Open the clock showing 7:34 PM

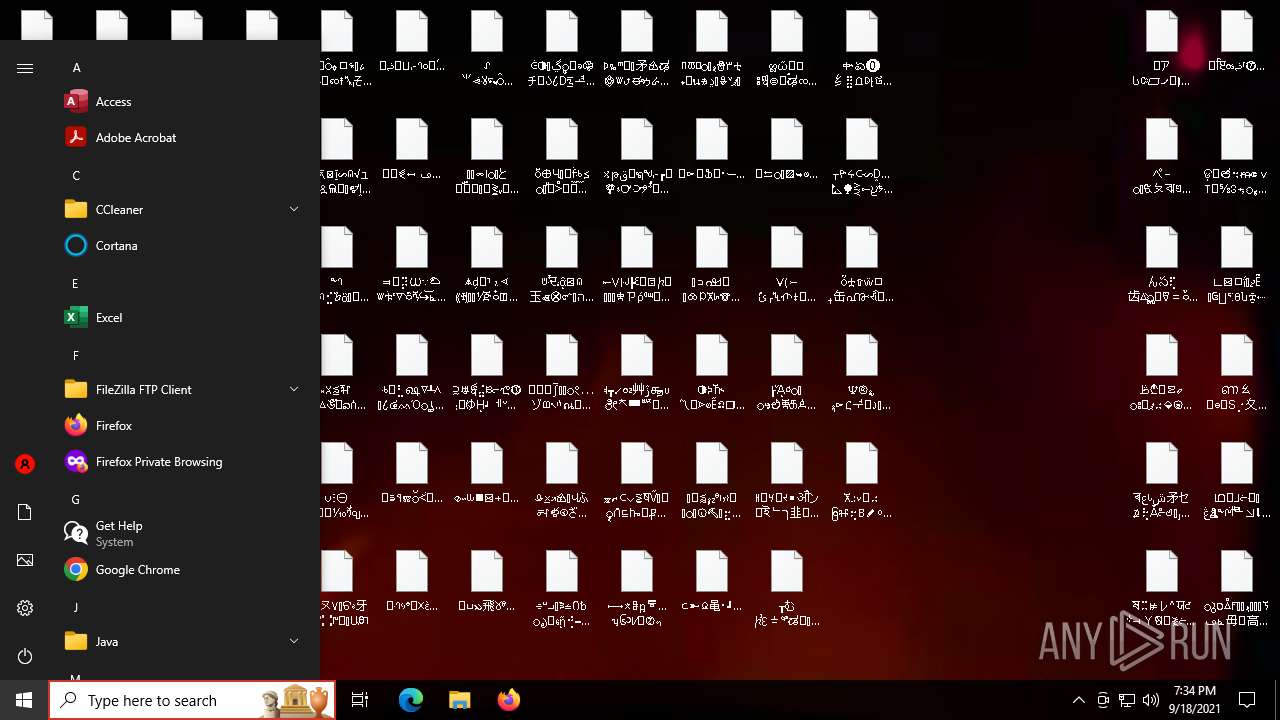pos(1194,700)
